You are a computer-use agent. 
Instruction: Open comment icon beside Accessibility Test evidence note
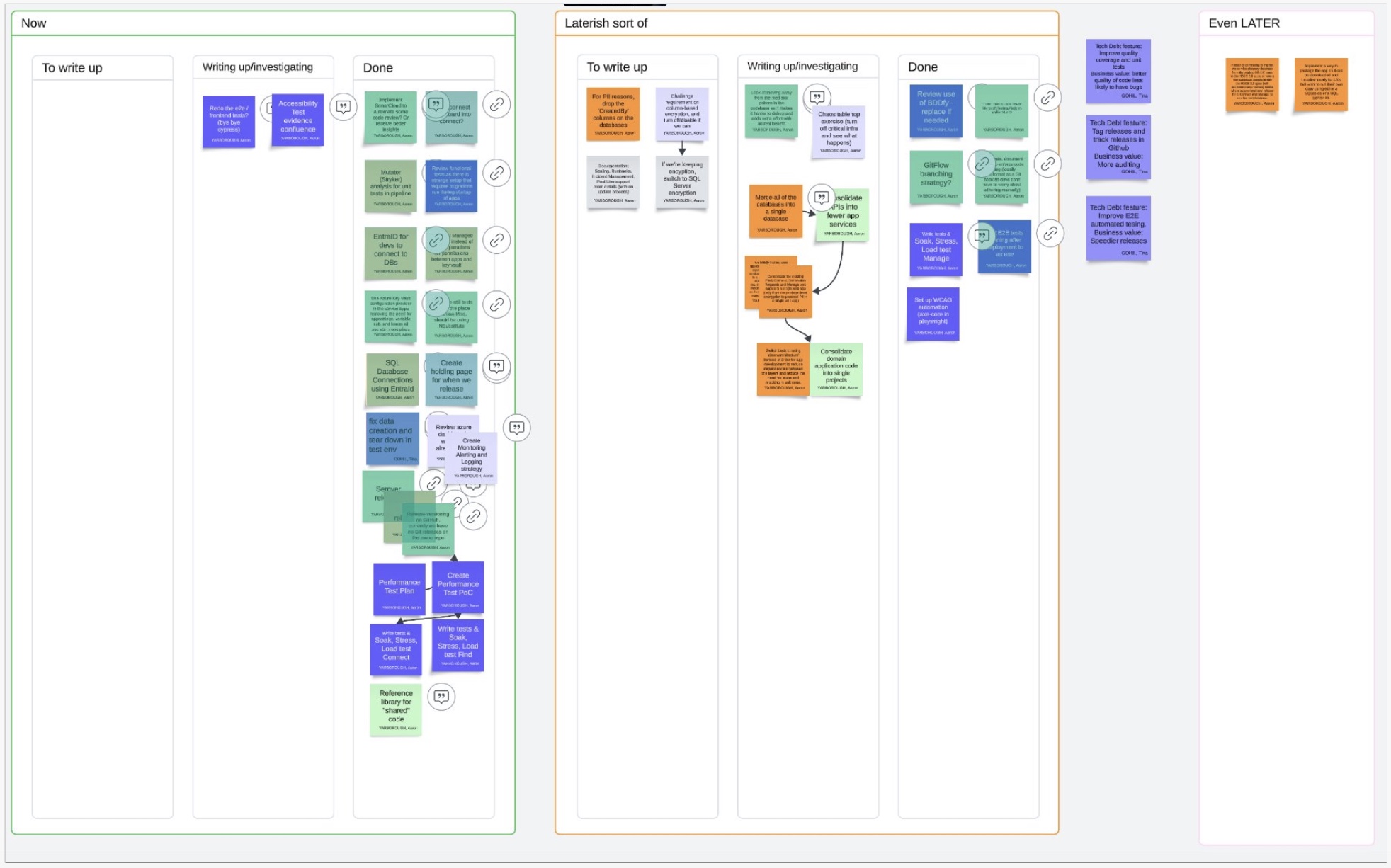(x=344, y=107)
